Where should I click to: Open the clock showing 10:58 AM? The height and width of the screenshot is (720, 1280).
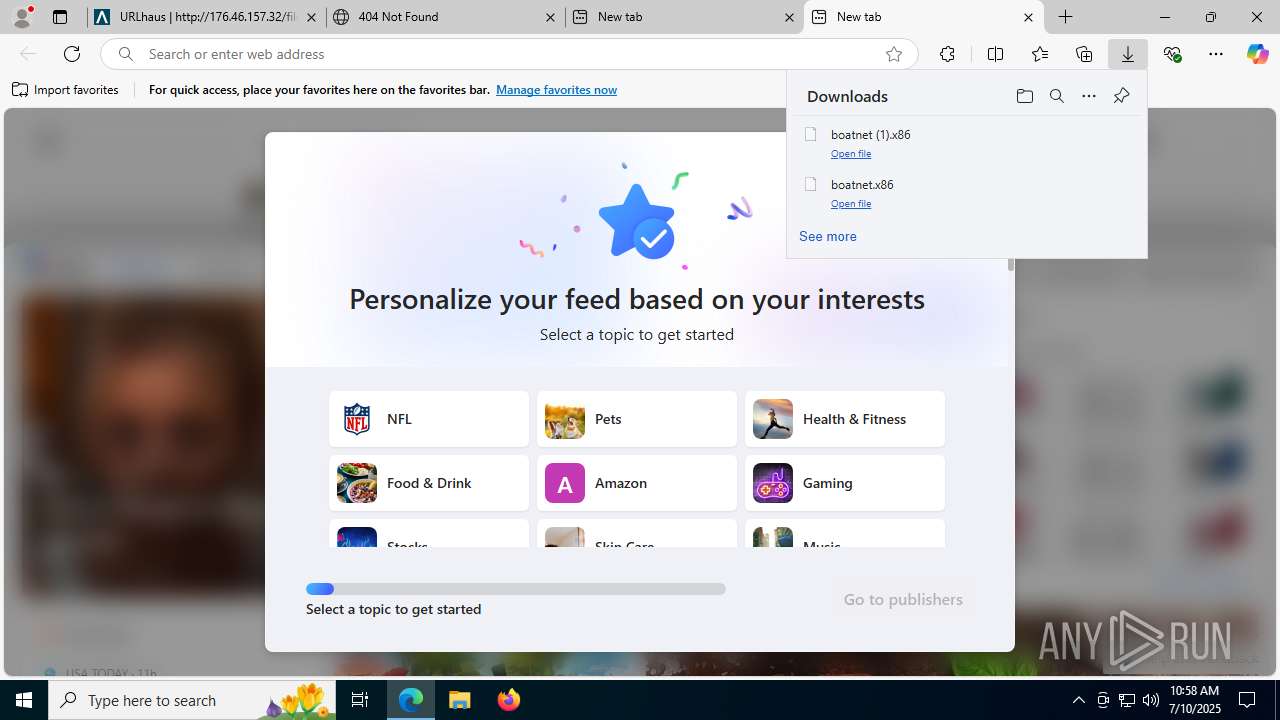coord(1195,700)
